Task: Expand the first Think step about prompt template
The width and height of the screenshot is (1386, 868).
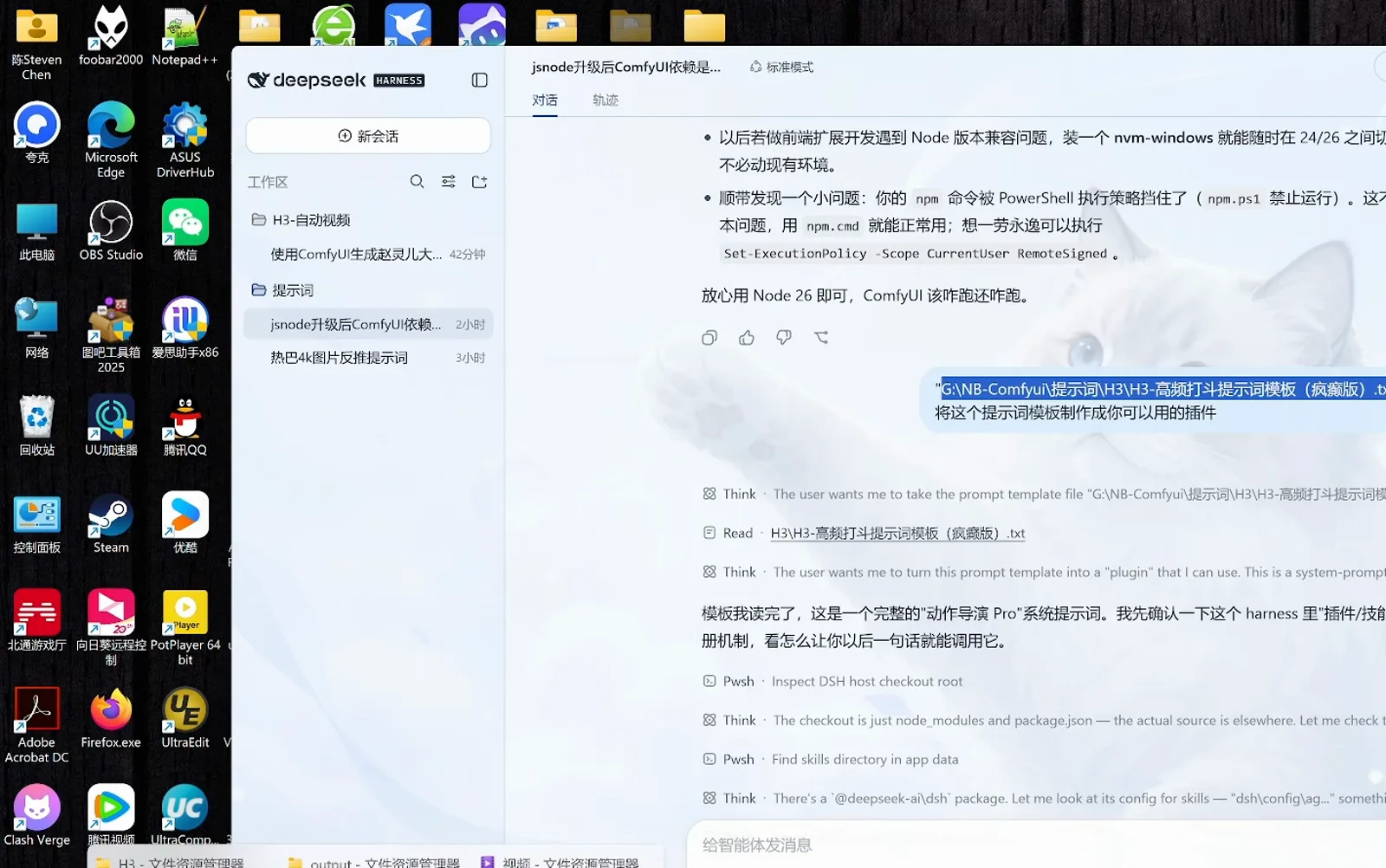Action: click(1044, 494)
